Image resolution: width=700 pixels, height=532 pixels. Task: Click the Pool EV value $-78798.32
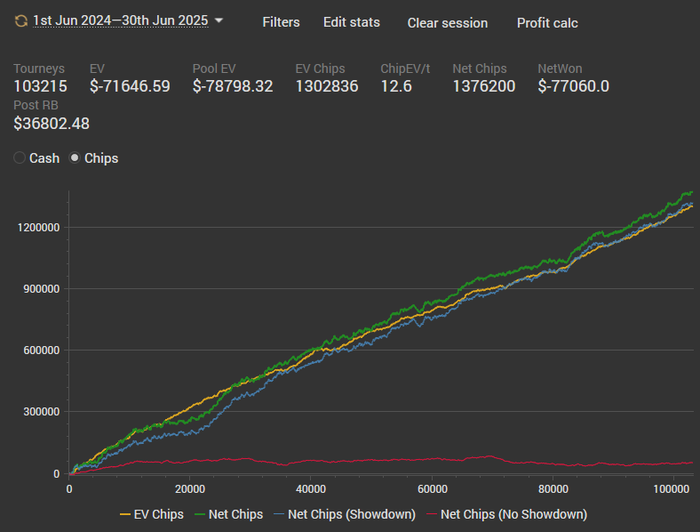click(x=233, y=86)
